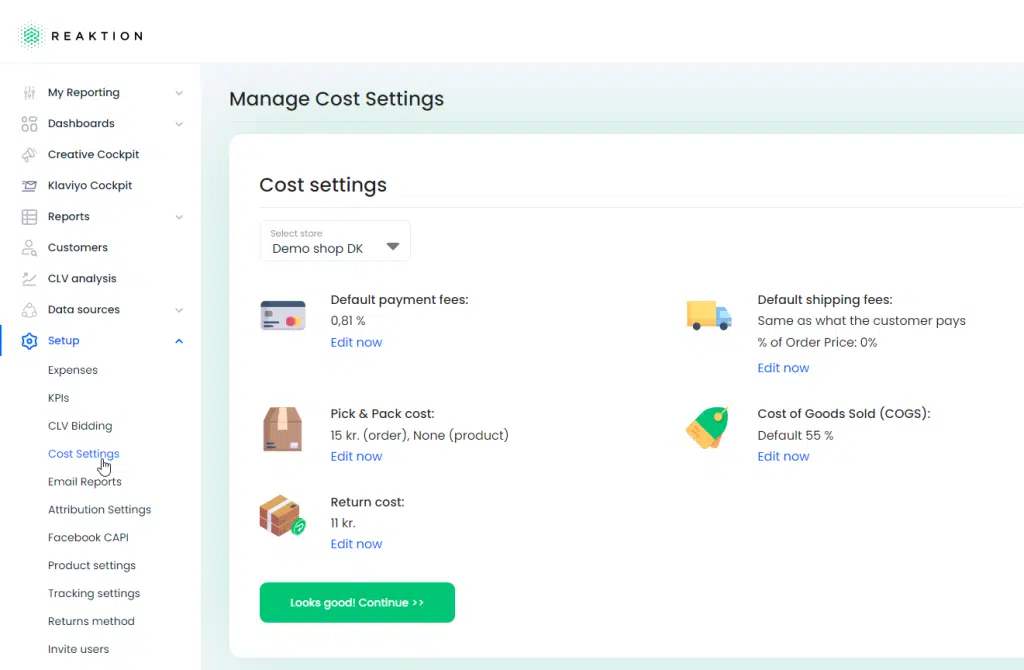Click the My Reporting sliders icon
Screen dimensions: 1024x670
pyautogui.click(x=29, y=93)
